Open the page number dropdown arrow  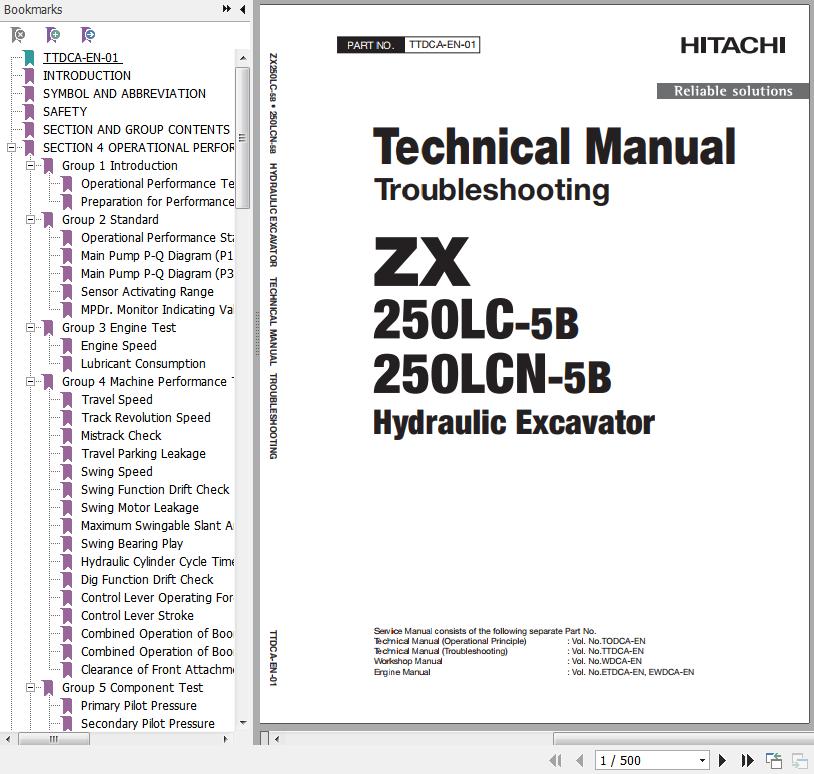point(702,761)
